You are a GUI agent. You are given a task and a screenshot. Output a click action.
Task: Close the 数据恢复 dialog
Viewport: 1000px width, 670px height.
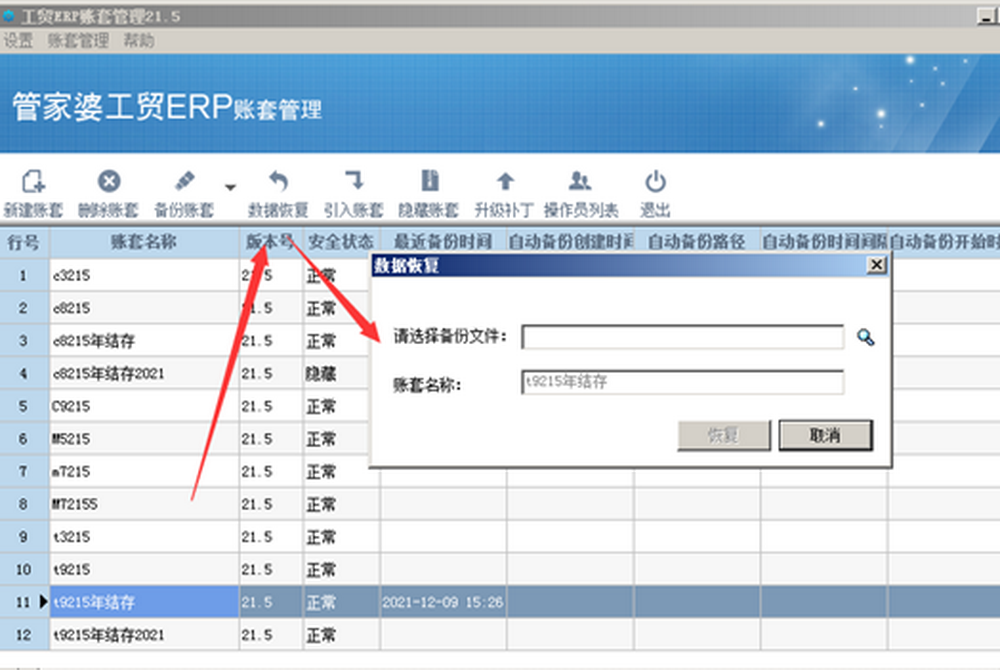876,265
